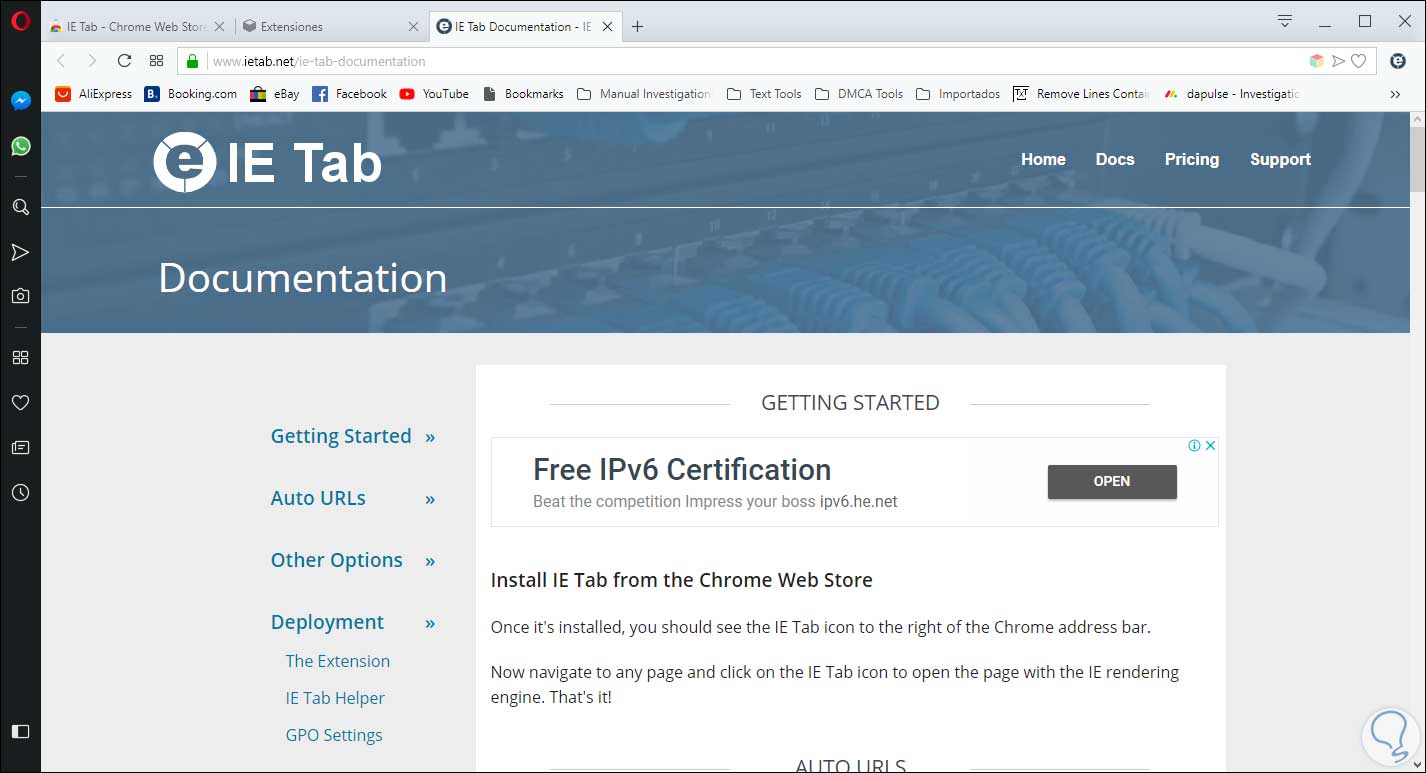Open Support in the site menu
Image resolution: width=1426 pixels, height=773 pixels.
coord(1280,159)
